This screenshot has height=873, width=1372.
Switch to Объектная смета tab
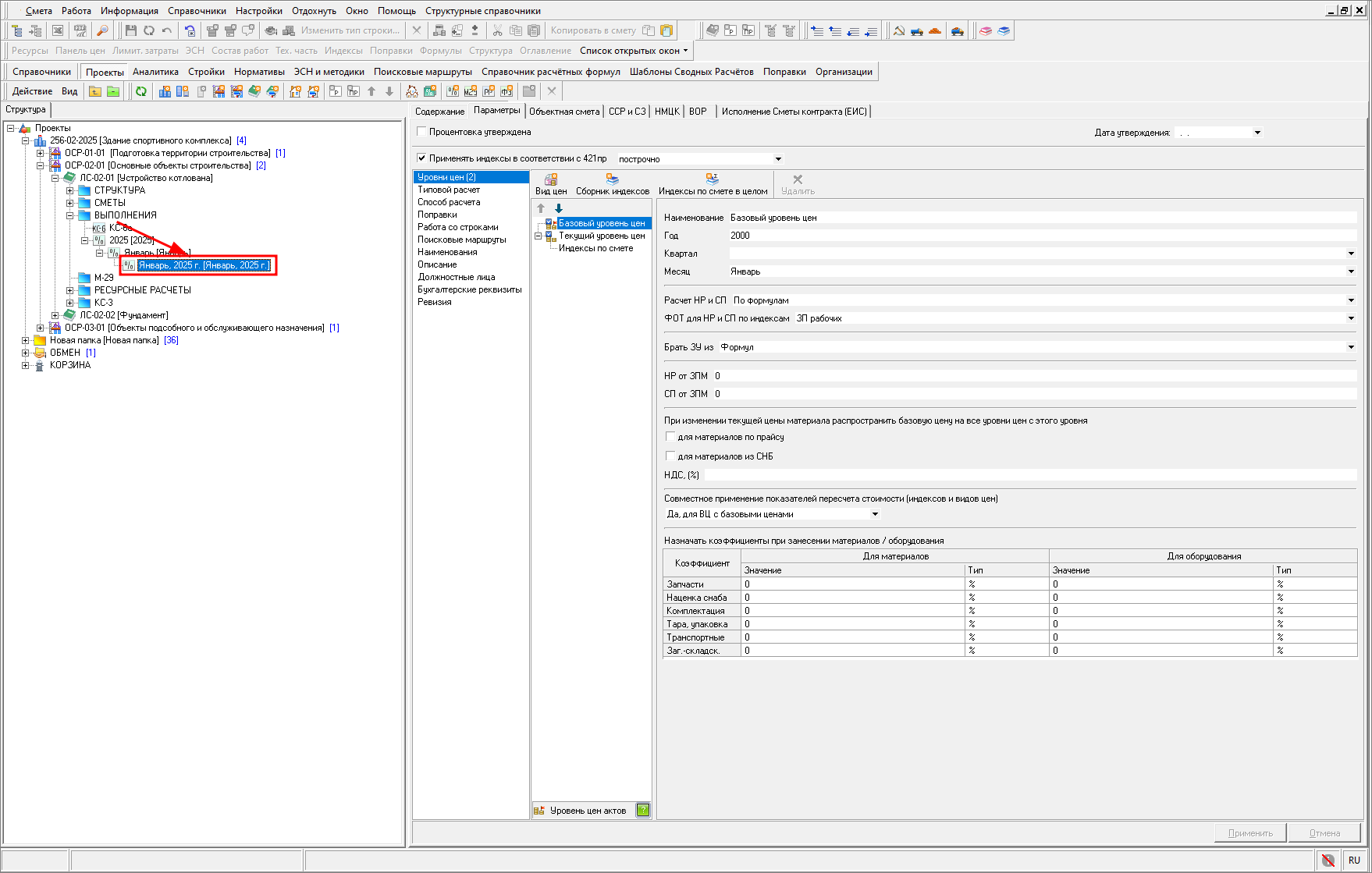coord(564,112)
